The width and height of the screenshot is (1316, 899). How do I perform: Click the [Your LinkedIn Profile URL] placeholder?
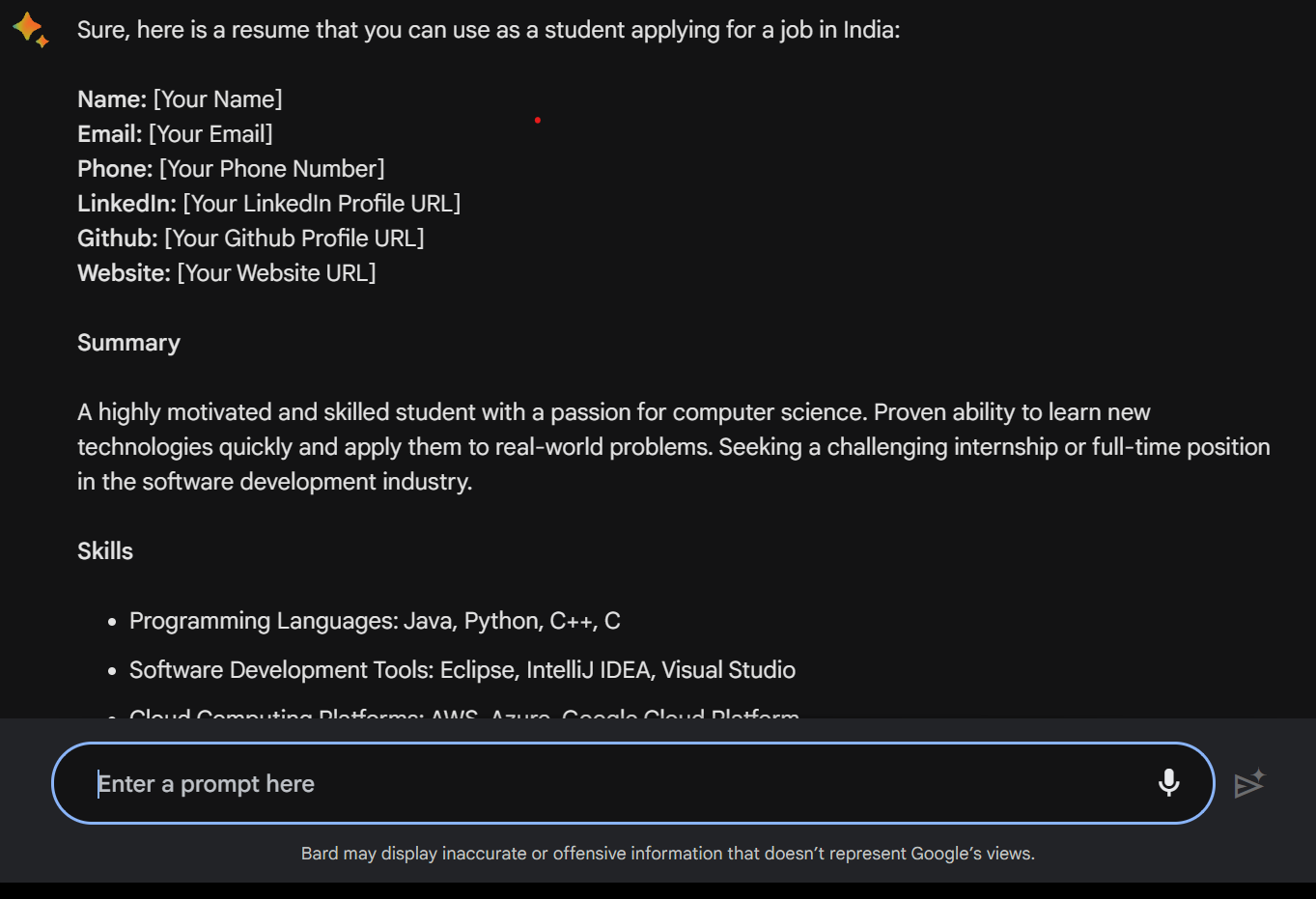[x=322, y=204]
